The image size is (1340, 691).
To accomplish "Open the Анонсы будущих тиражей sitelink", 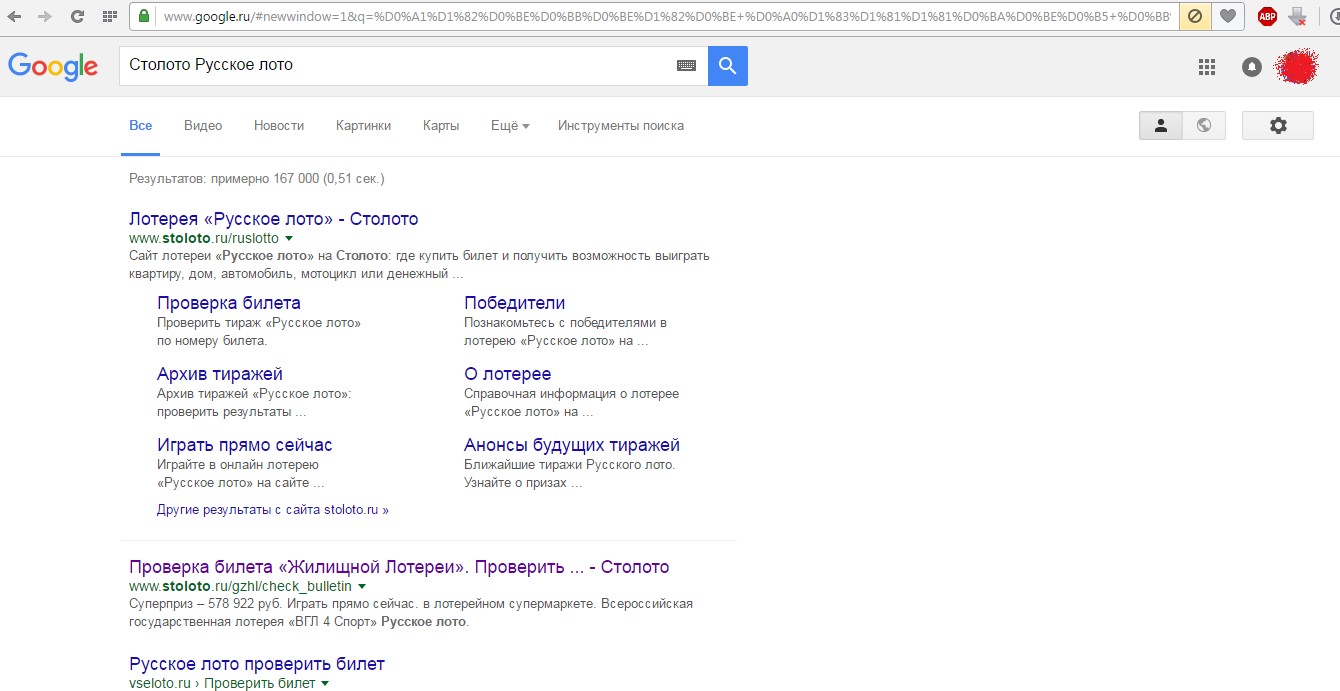I will pos(572,445).
